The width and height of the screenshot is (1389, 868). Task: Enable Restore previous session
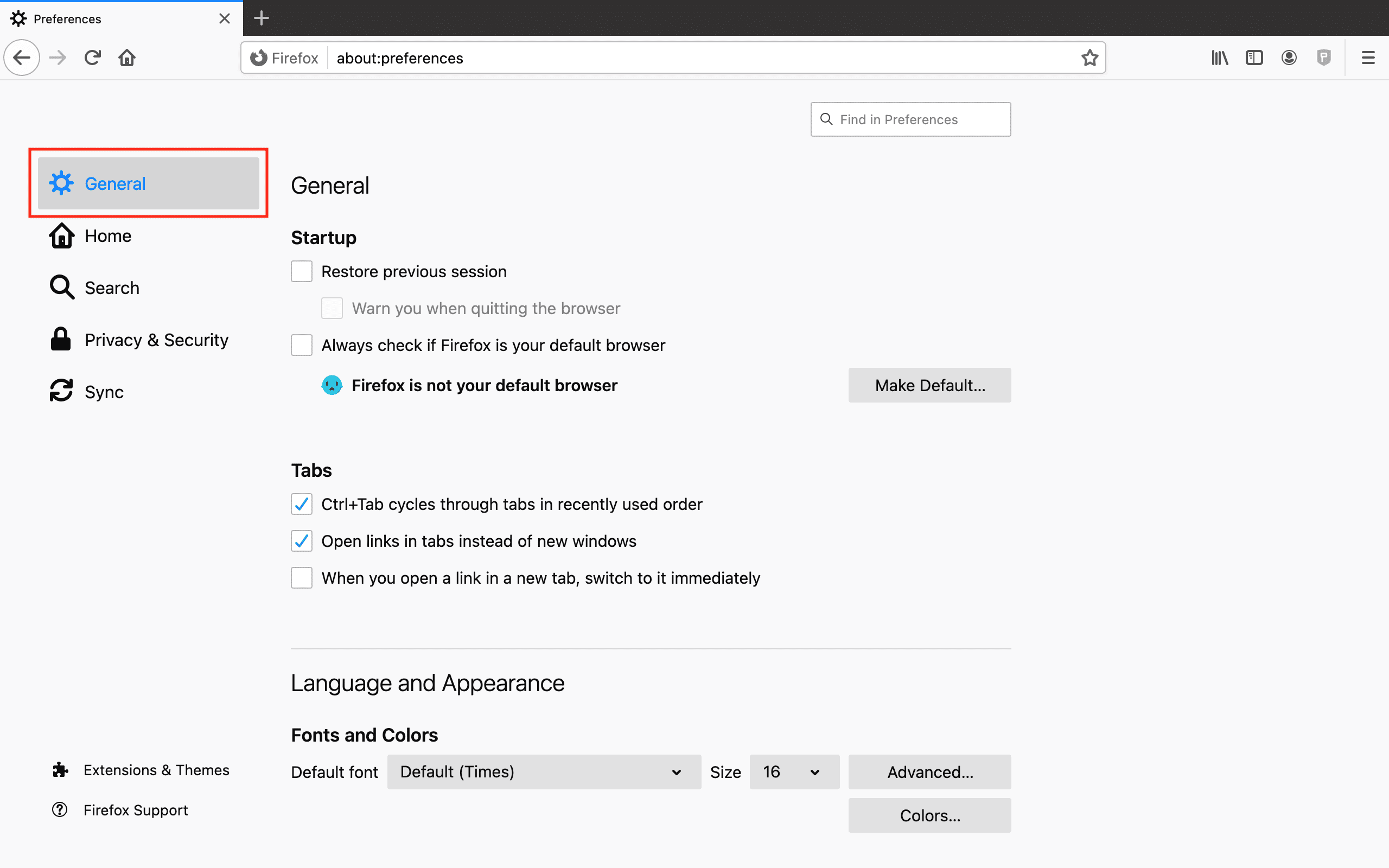pyautogui.click(x=301, y=271)
